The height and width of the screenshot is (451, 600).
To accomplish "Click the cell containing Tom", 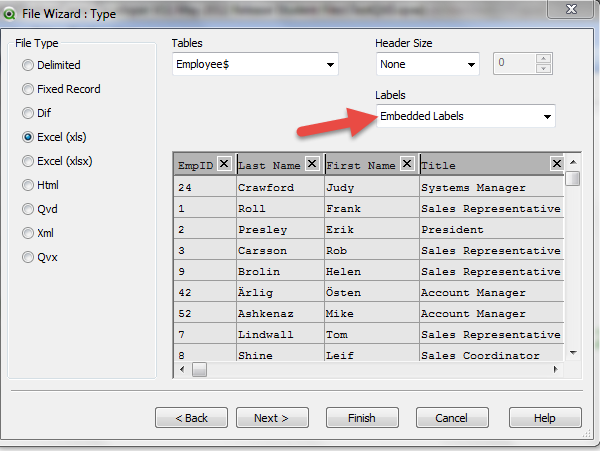I will (x=372, y=334).
